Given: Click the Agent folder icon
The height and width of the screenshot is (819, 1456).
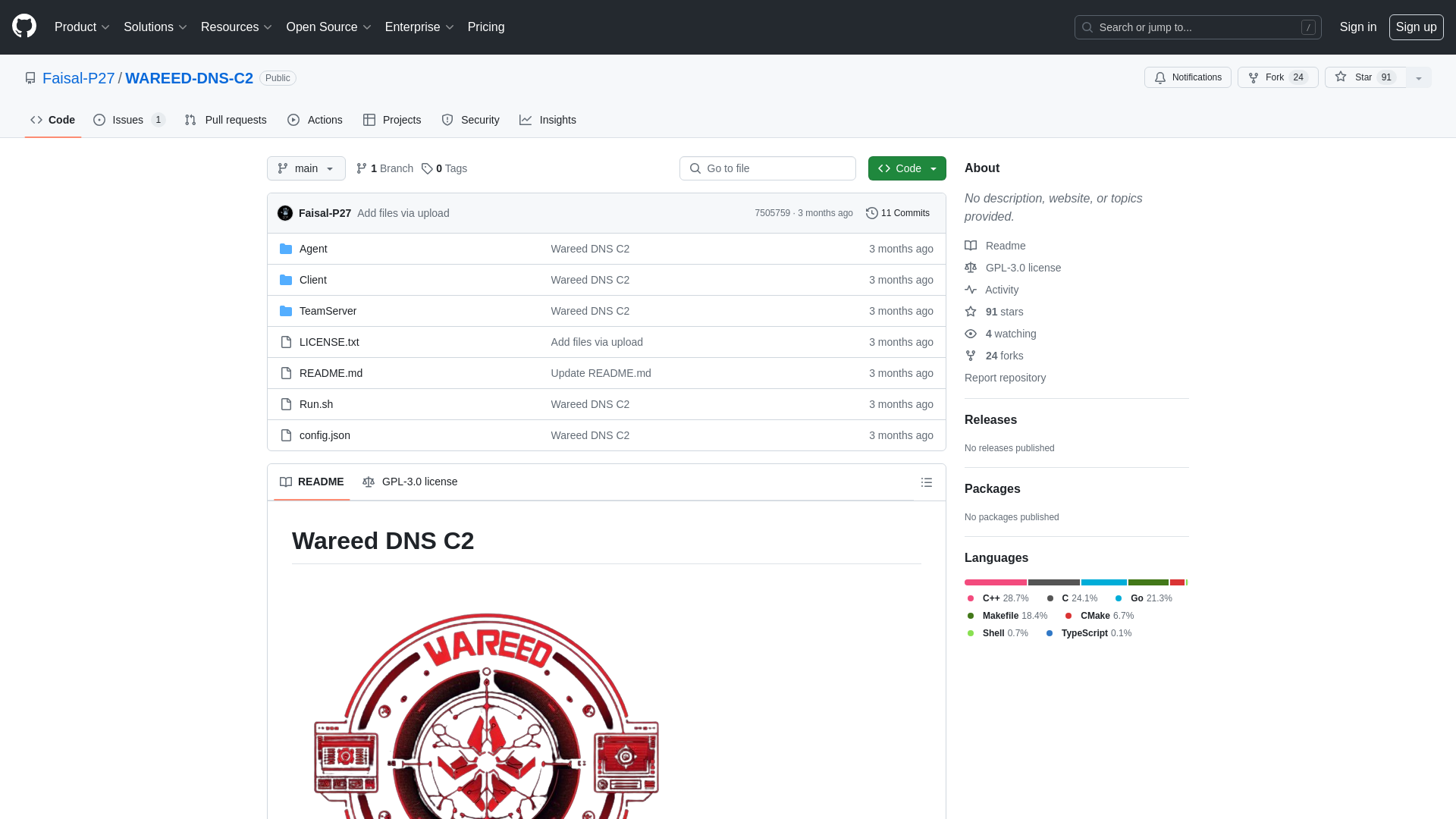Looking at the screenshot, I should pyautogui.click(x=286, y=249).
